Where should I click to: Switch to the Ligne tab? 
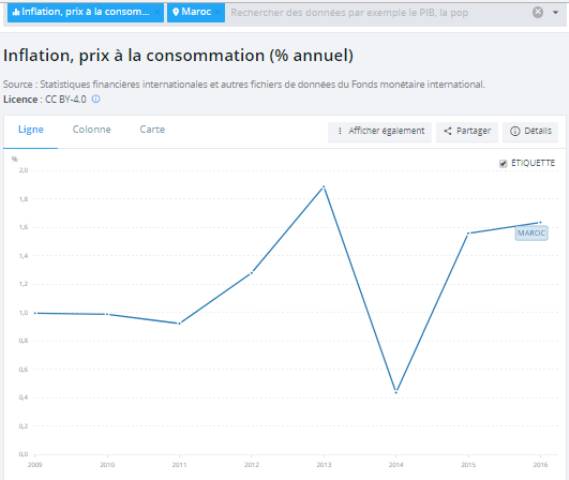[31, 130]
